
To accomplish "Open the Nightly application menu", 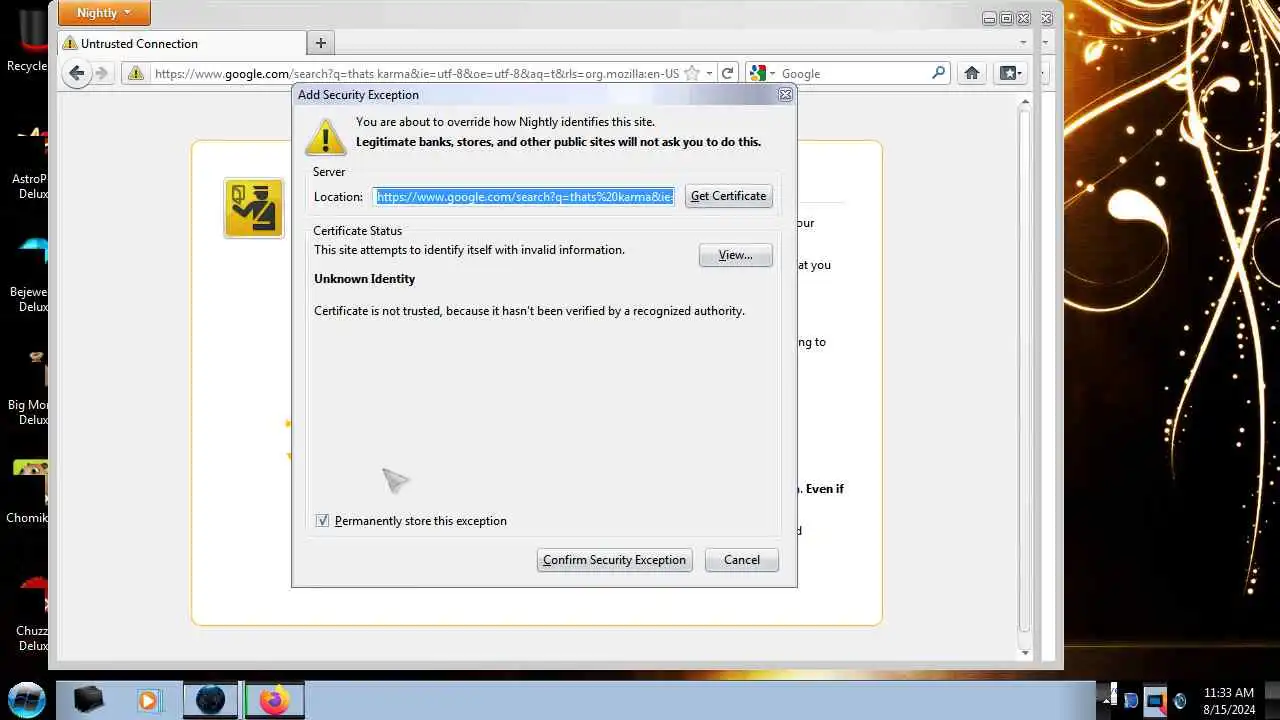I will [x=104, y=13].
